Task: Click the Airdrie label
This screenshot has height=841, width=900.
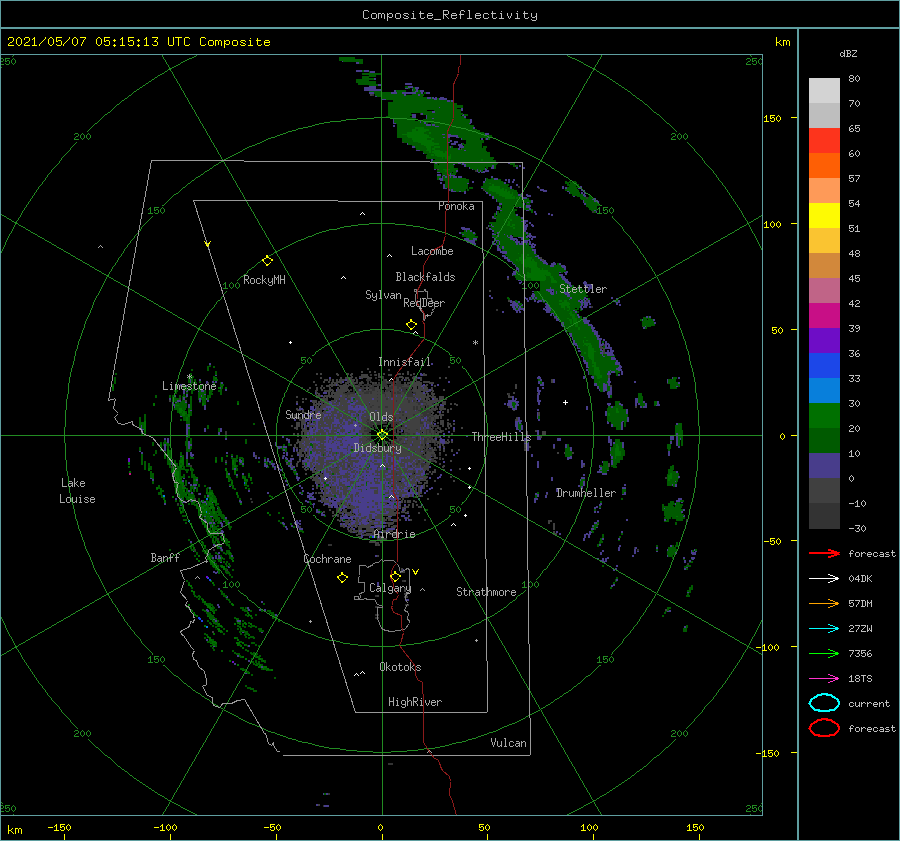Action: click(394, 534)
